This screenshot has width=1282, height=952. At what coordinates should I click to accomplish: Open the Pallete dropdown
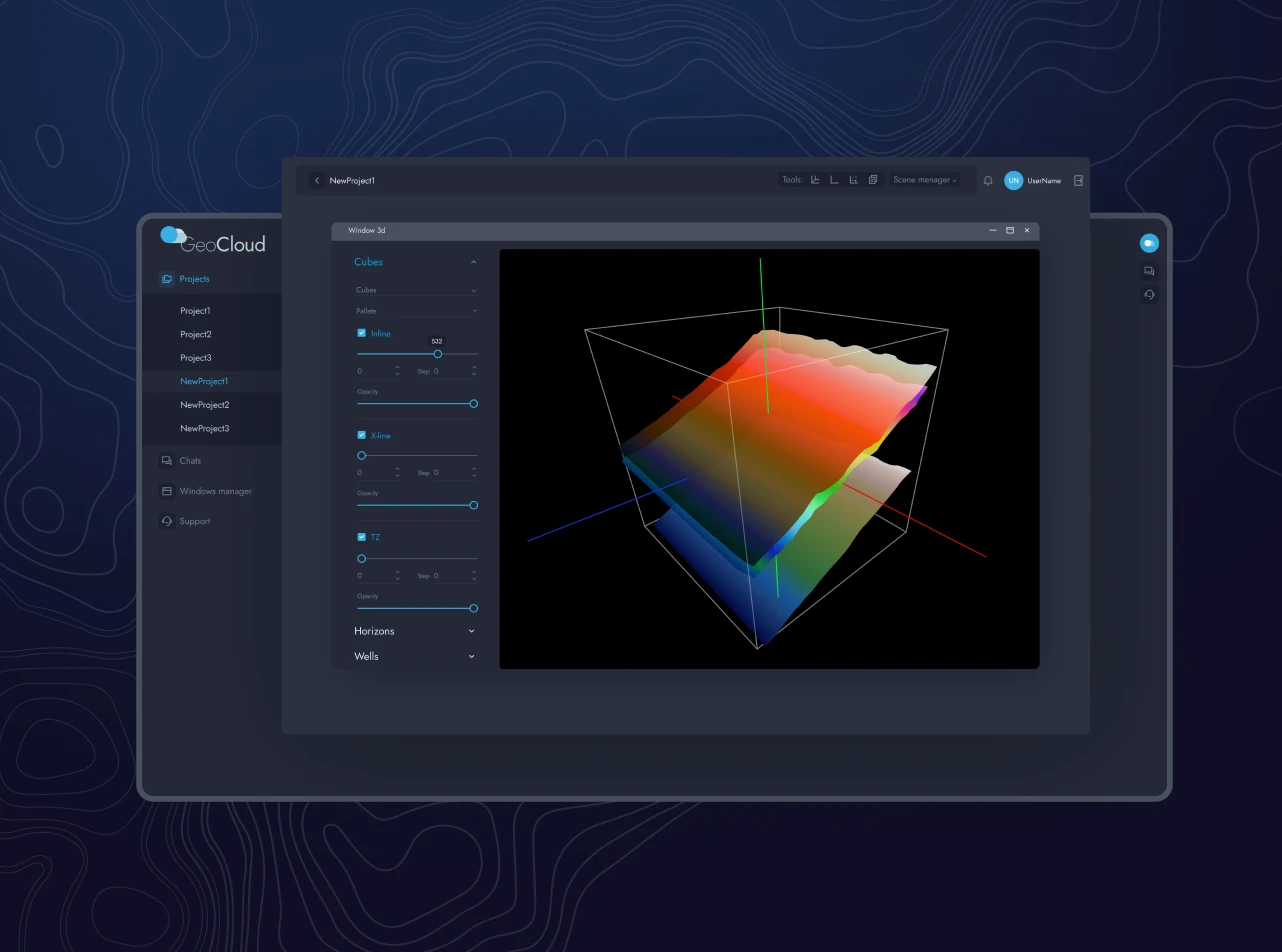(x=417, y=311)
